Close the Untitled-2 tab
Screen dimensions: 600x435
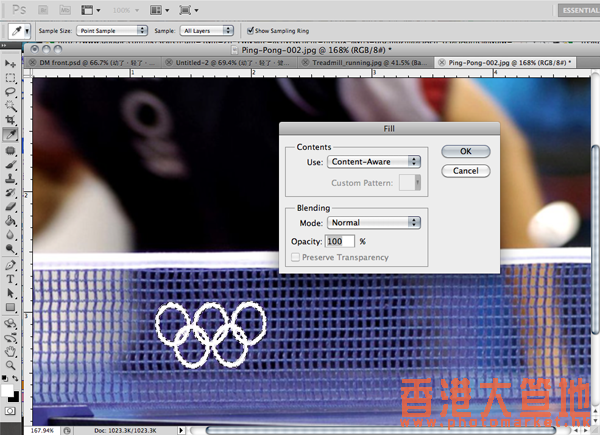pos(169,62)
